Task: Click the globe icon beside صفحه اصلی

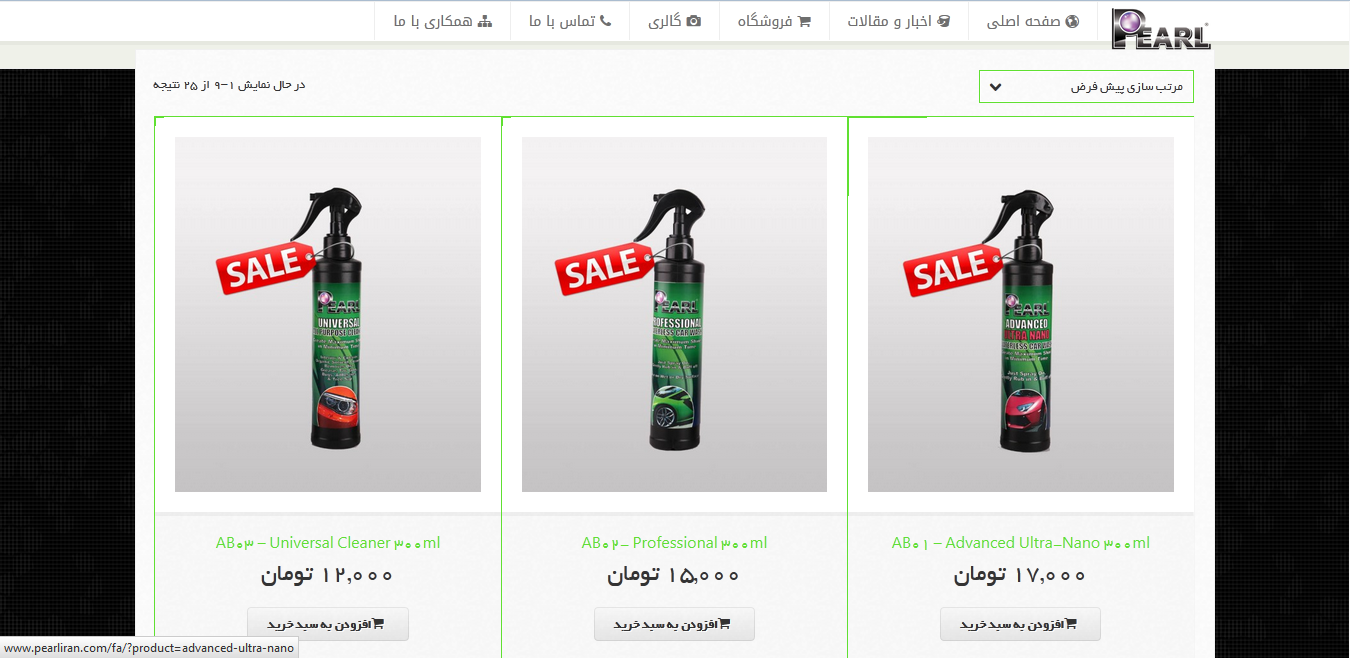Action: (1073, 21)
